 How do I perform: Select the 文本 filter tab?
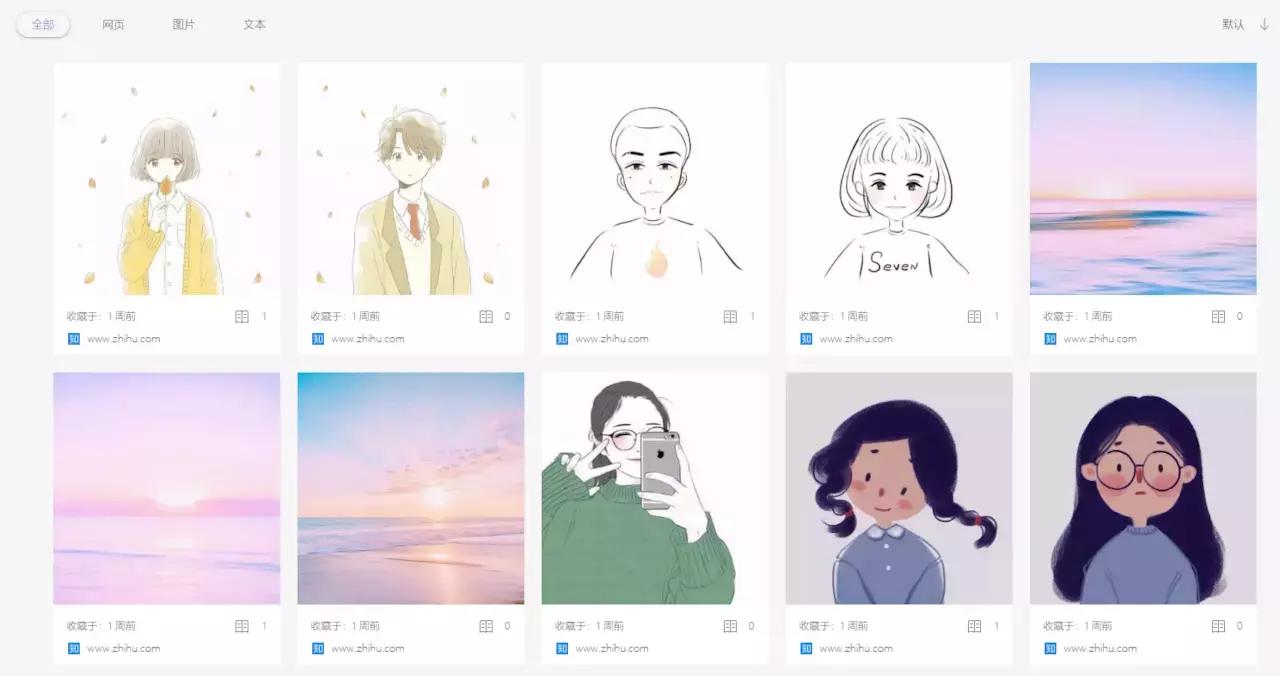pos(255,24)
